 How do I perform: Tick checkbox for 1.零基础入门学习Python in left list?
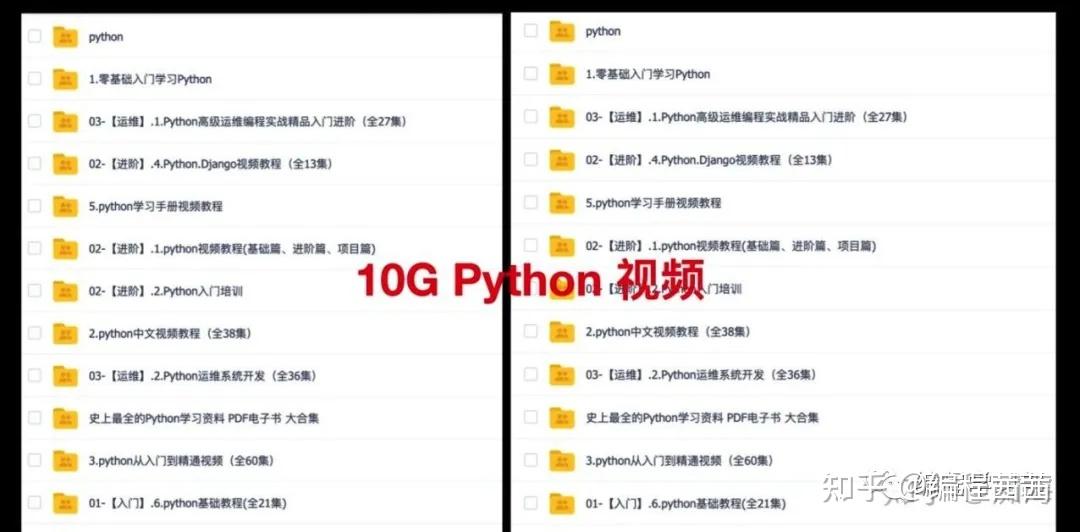pyautogui.click(x=34, y=79)
